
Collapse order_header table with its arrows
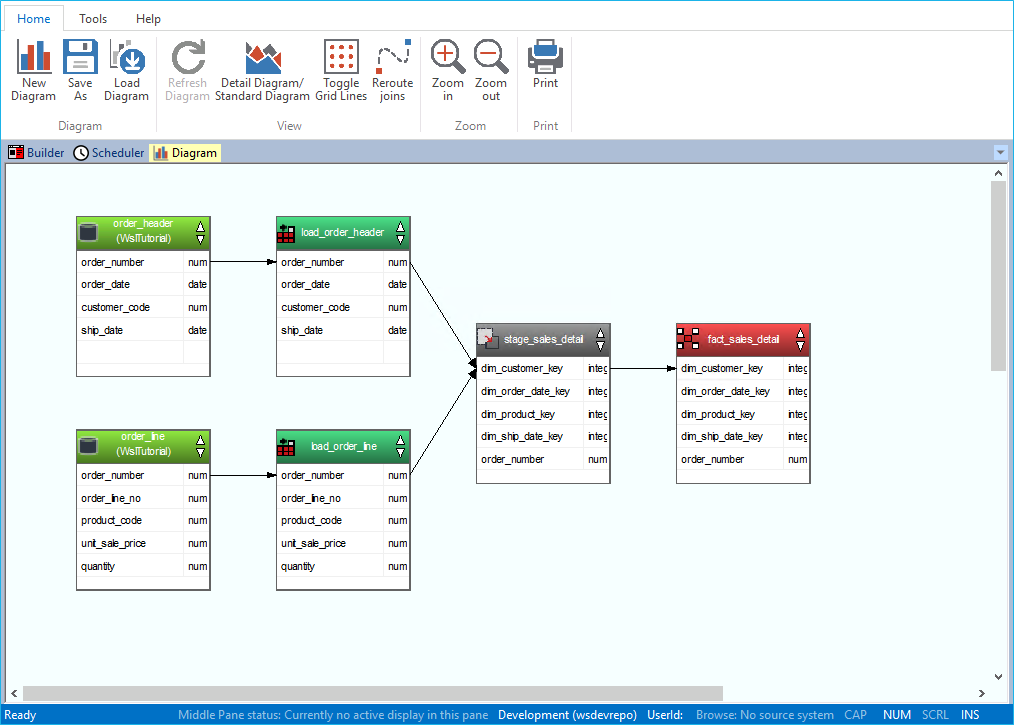pyautogui.click(x=200, y=232)
